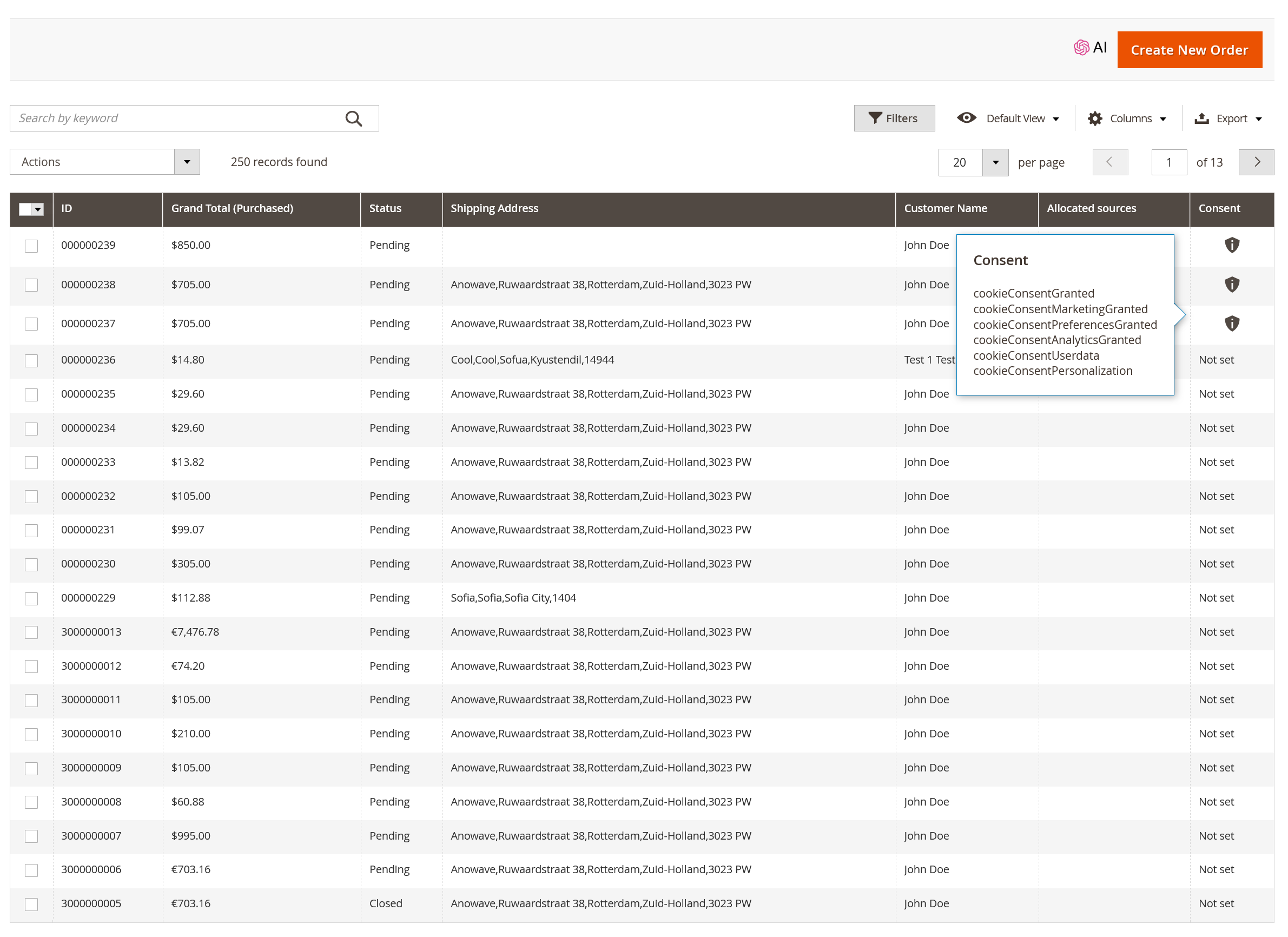Image resolution: width=1288 pixels, height=937 pixels.
Task: Sort by Customer Name column header
Action: pyautogui.click(x=967, y=208)
